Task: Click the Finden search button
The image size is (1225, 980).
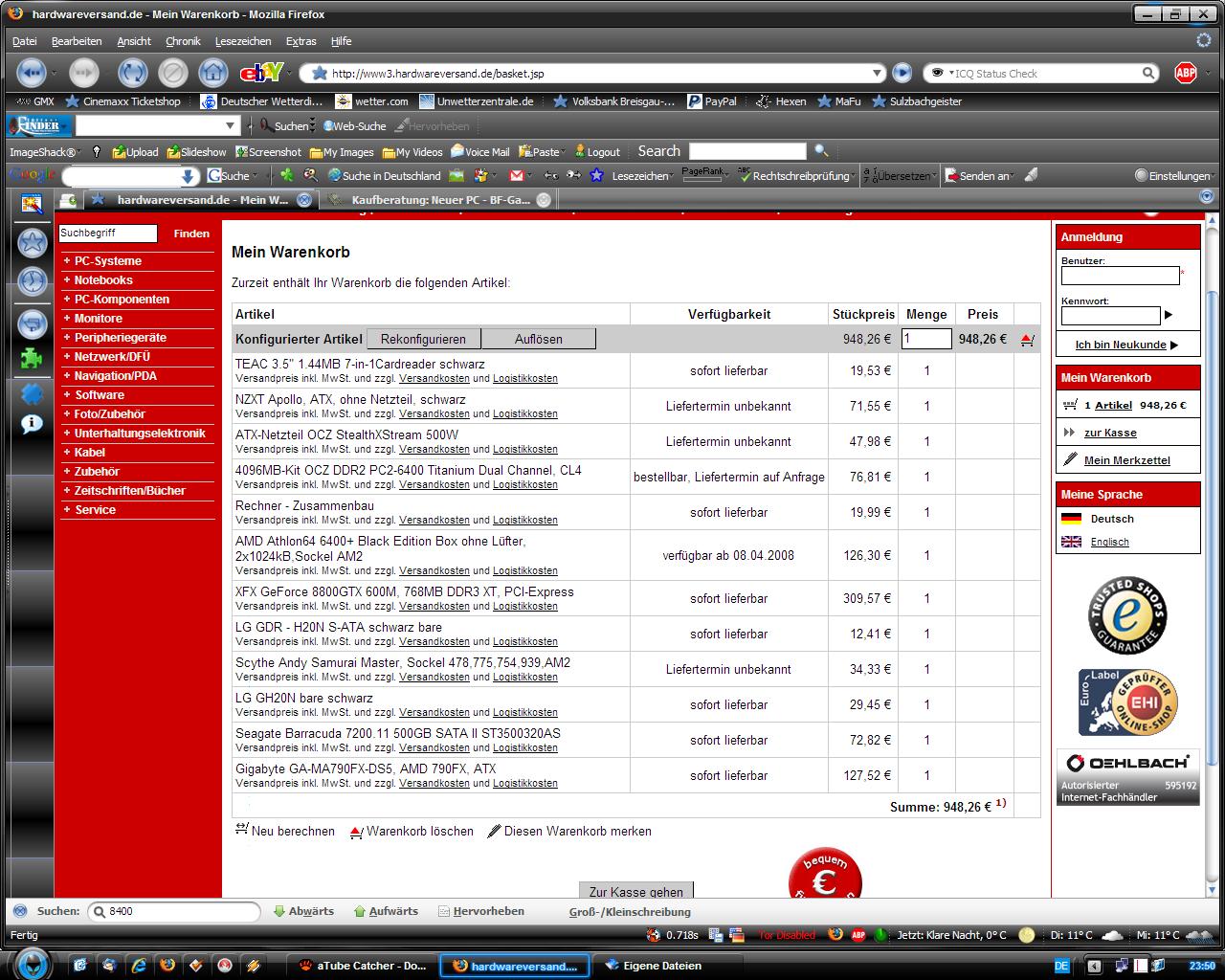Action: [191, 234]
